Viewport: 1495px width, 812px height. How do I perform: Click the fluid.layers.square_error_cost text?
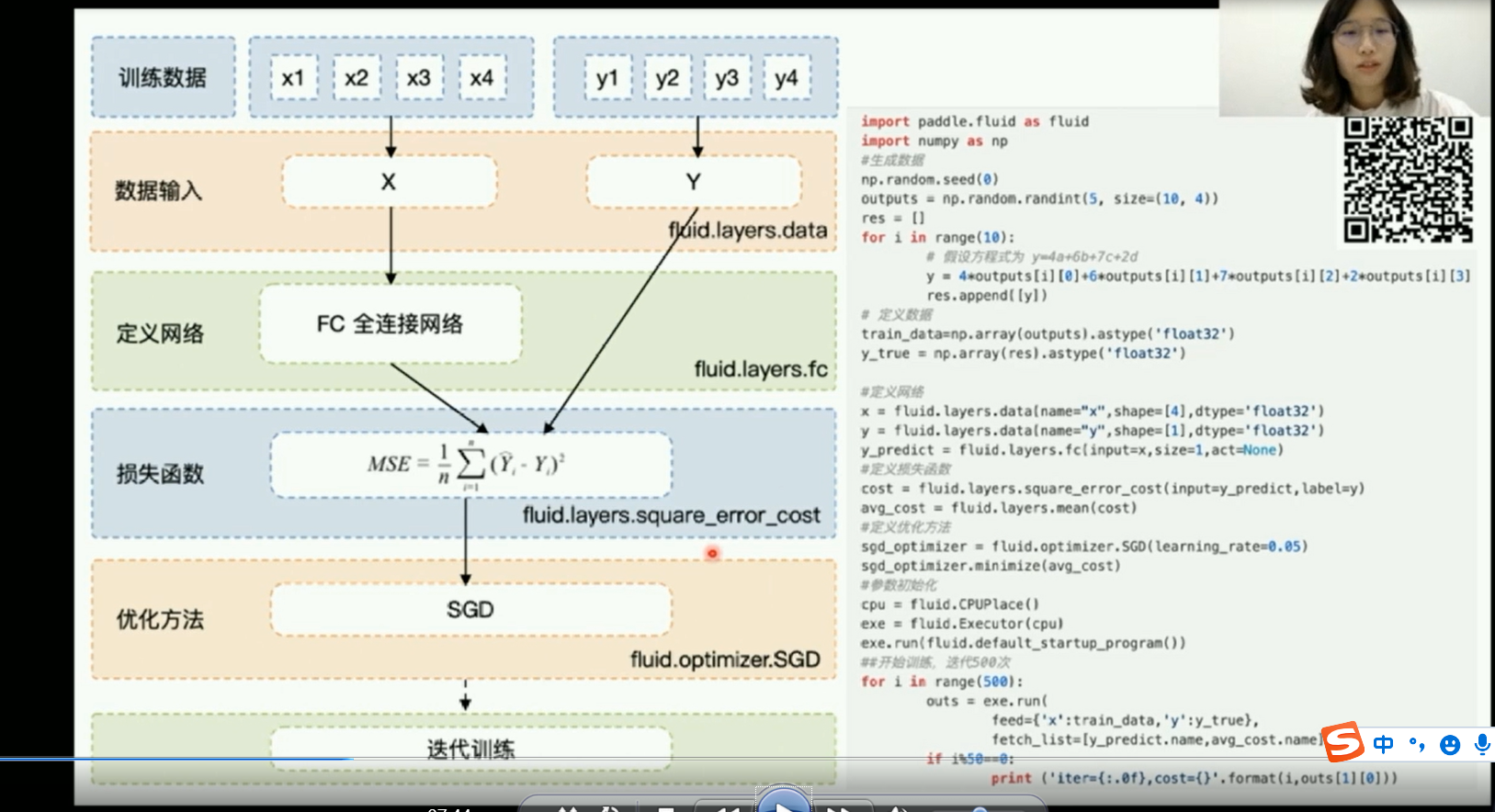point(671,515)
